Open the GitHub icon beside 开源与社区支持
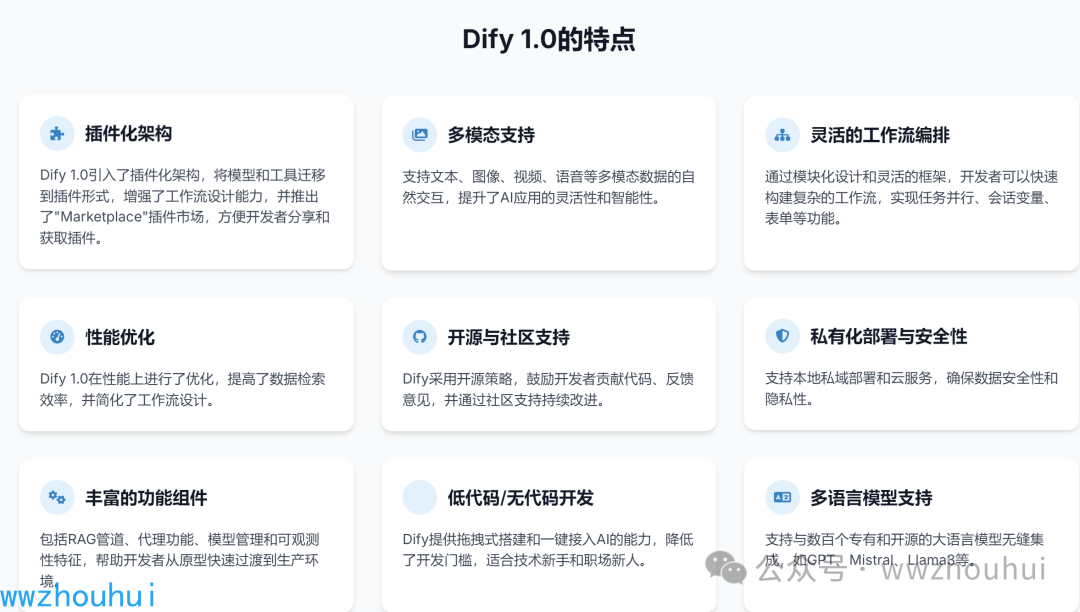1080x612 pixels. point(420,337)
